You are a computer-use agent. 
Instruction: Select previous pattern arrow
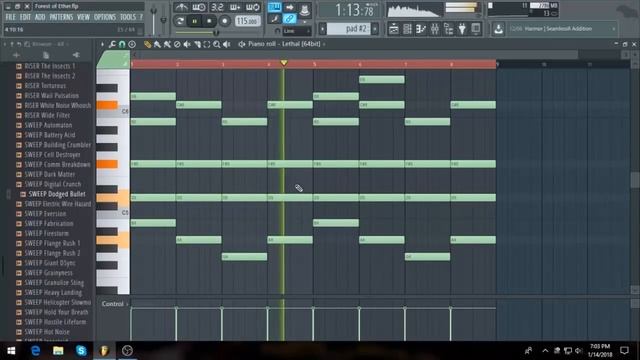322,29
